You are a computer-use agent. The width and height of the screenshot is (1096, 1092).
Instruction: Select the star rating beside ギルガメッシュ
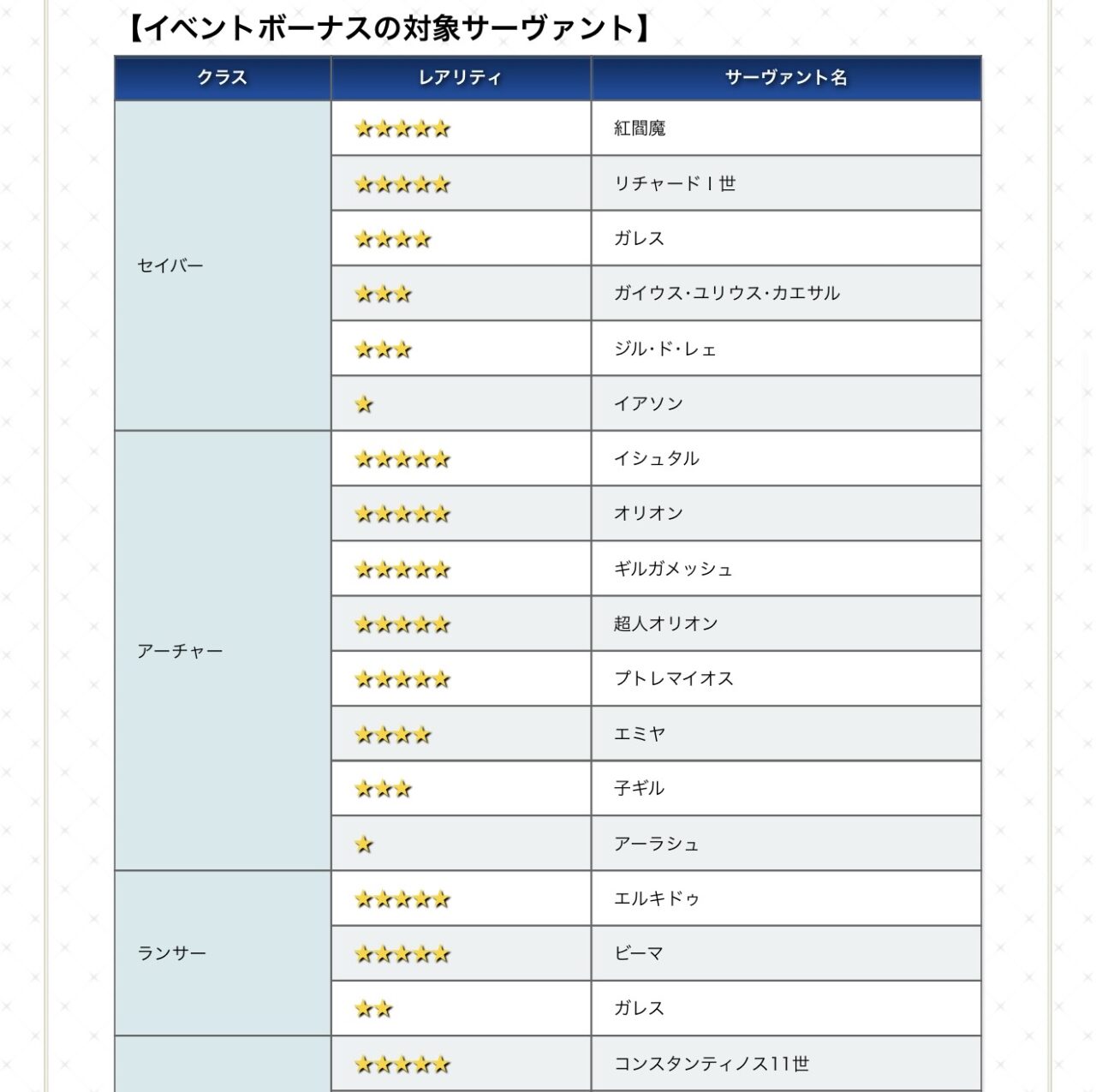pos(402,570)
